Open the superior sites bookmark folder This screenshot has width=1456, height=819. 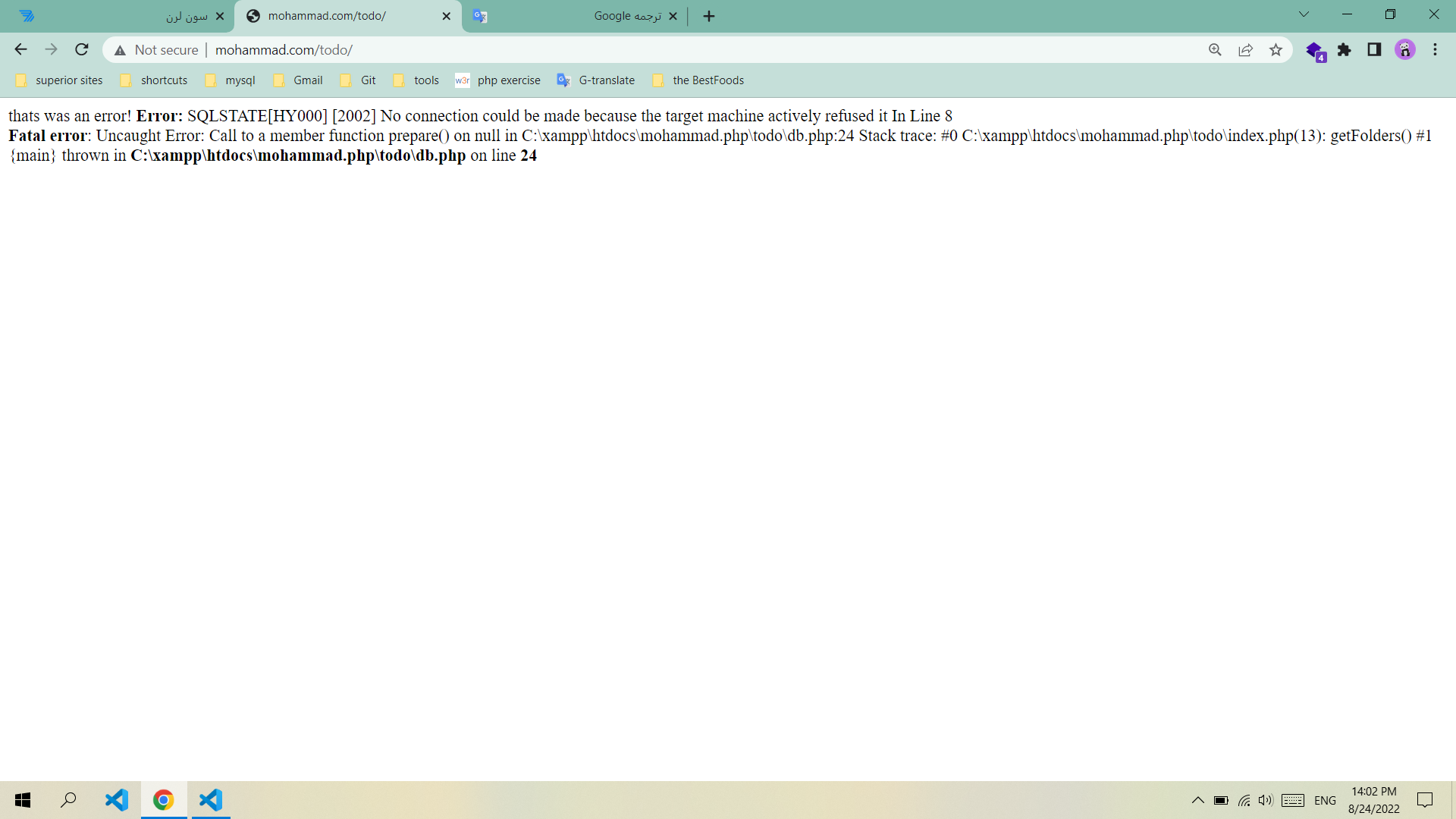(59, 80)
